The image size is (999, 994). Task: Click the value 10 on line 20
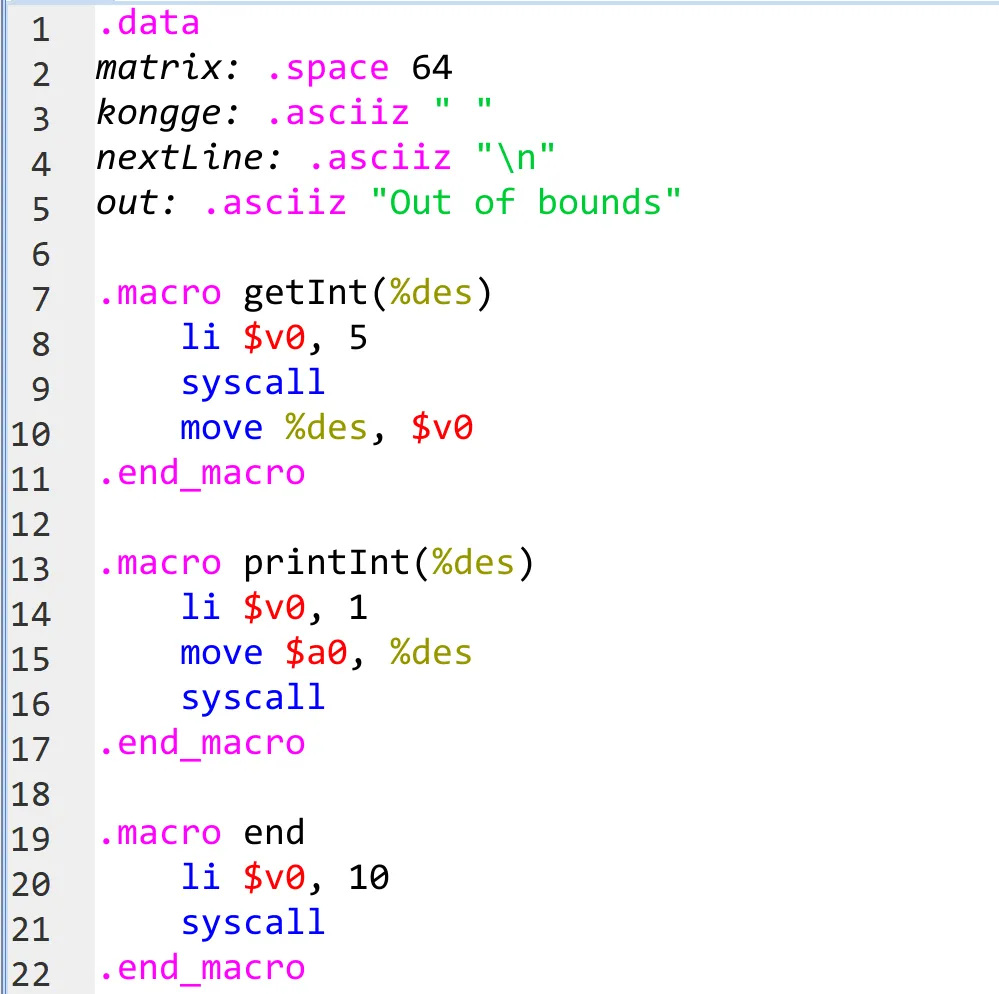pyautogui.click(x=368, y=878)
